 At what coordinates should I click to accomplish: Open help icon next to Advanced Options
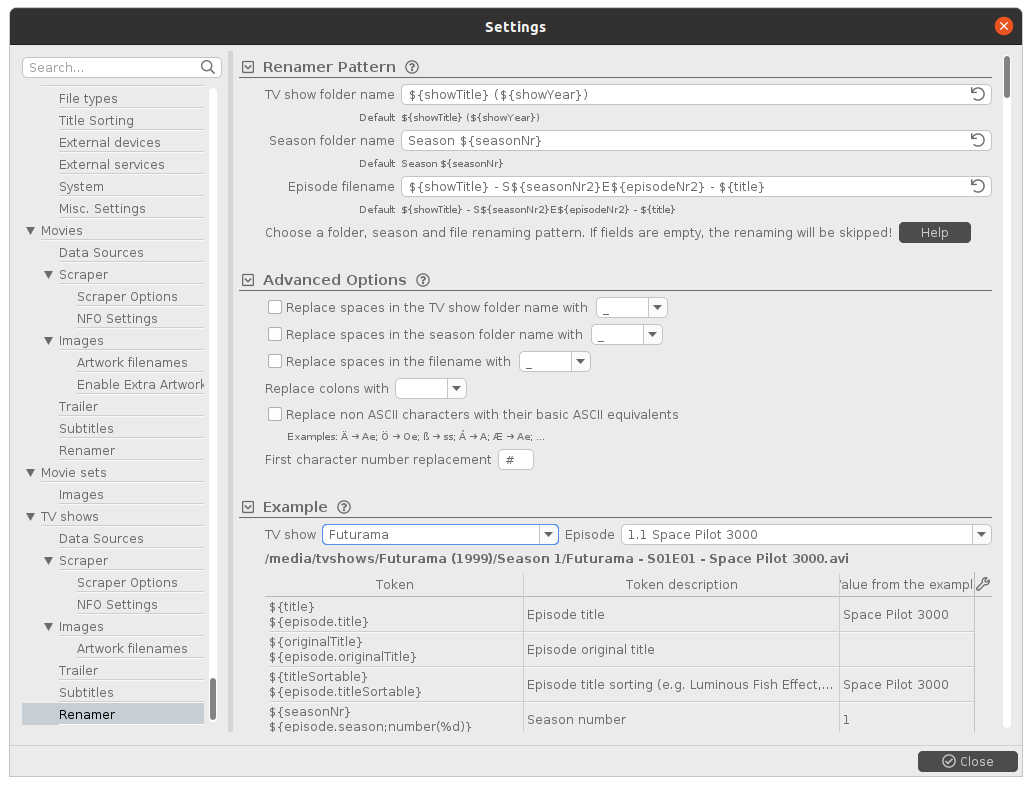pyautogui.click(x=423, y=280)
